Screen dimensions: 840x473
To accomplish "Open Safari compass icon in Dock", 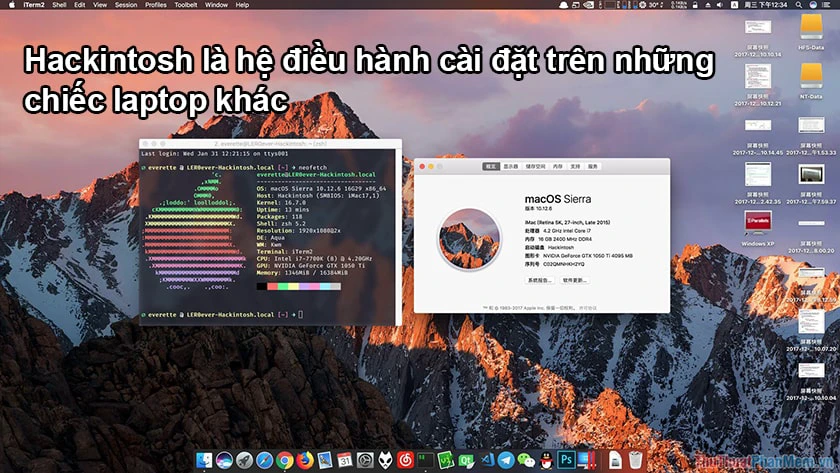I will (265, 460).
